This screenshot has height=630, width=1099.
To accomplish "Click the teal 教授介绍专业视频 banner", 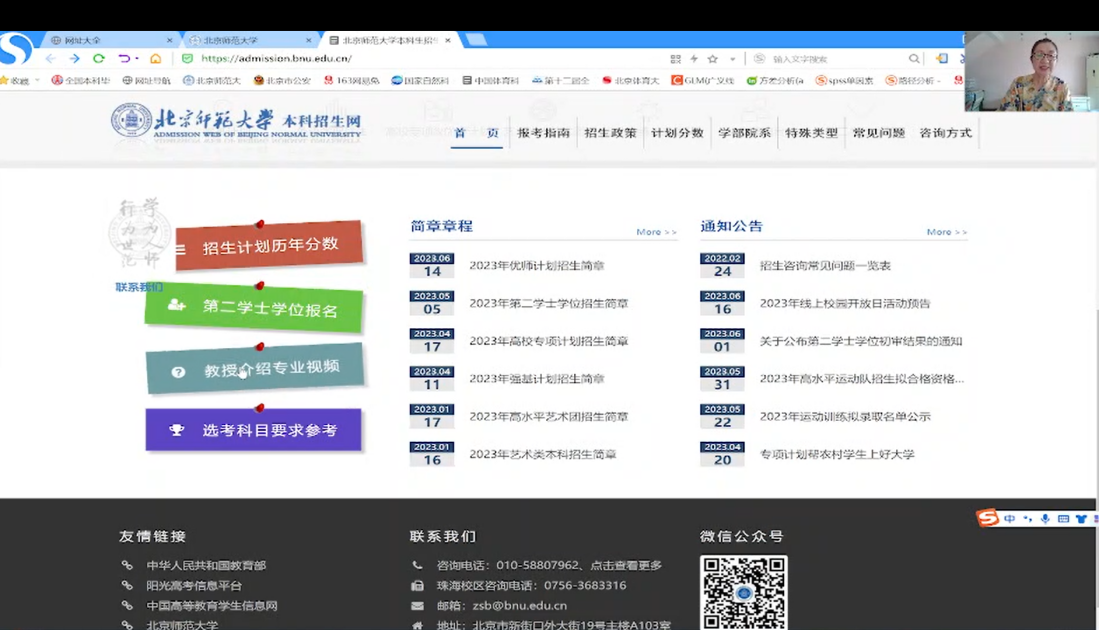I will coord(255,368).
